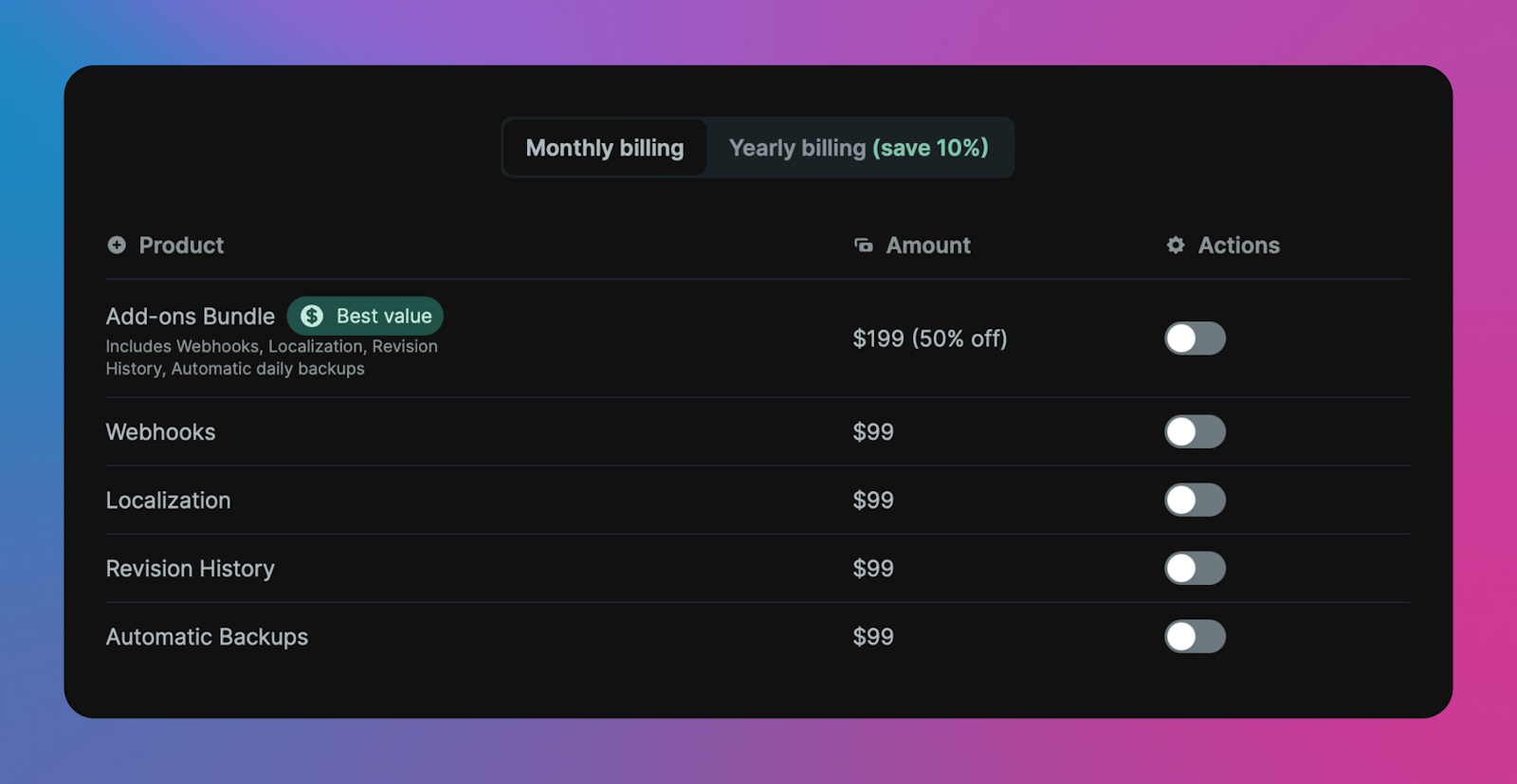Enable the Add-ons Bundle toggle
Screen dimensions: 1517x784
point(1195,338)
